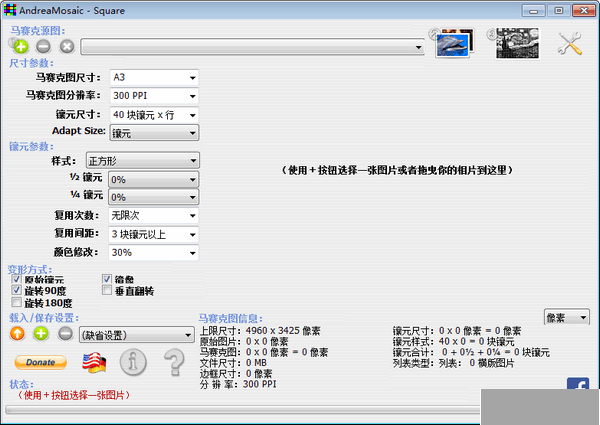Open the dolphin photo tile images icon
Image resolution: width=600 pixels, height=425 pixels.
click(x=455, y=43)
